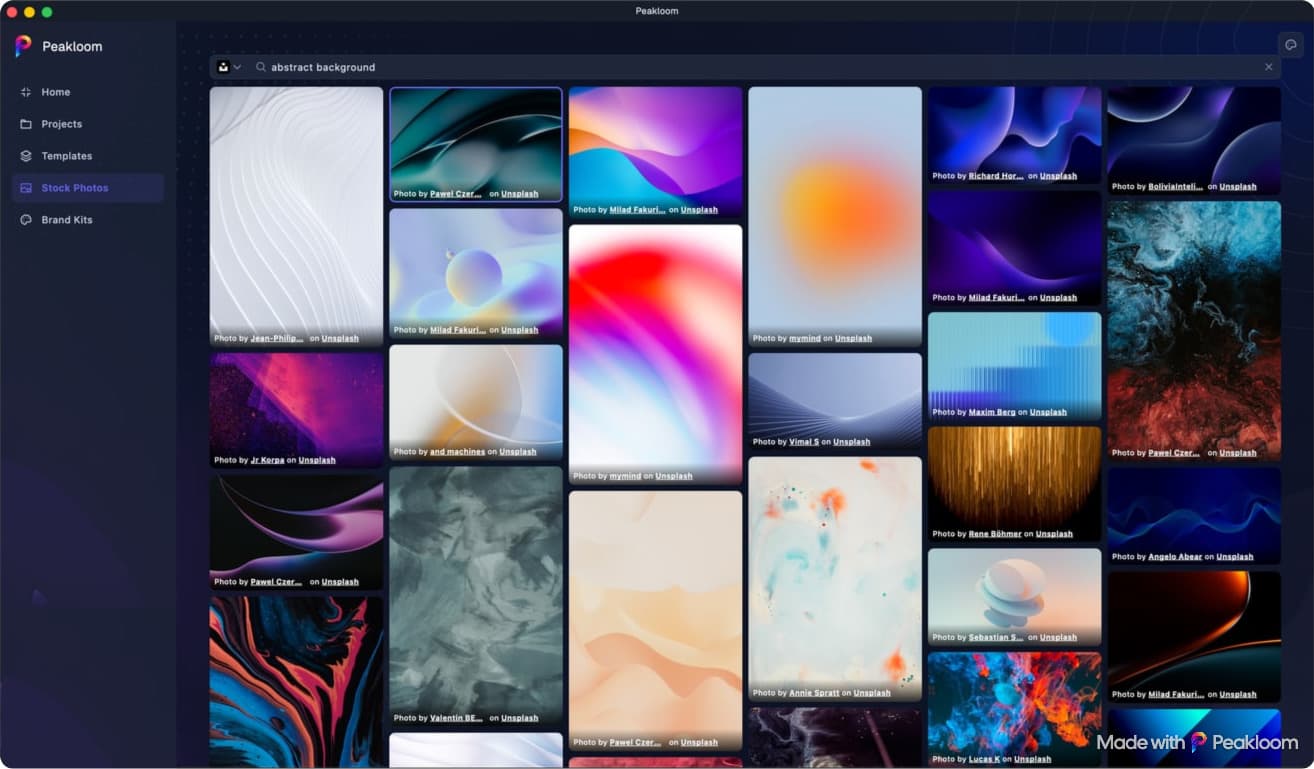The image size is (1314, 769).
Task: Select the blue waves photo by Richard Hor
Action: (x=1015, y=136)
